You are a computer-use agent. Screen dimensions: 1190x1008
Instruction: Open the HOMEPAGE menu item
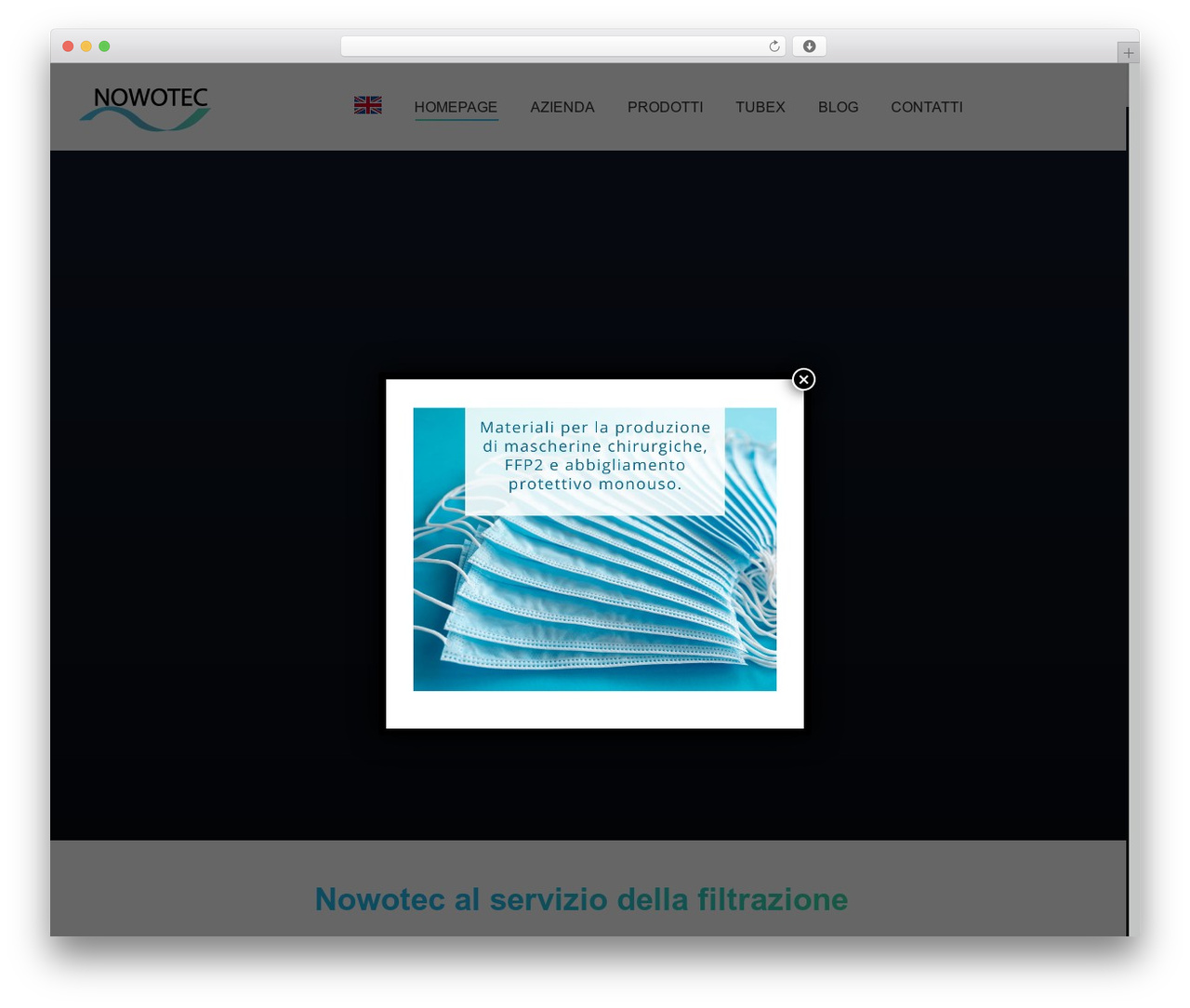[x=456, y=107]
